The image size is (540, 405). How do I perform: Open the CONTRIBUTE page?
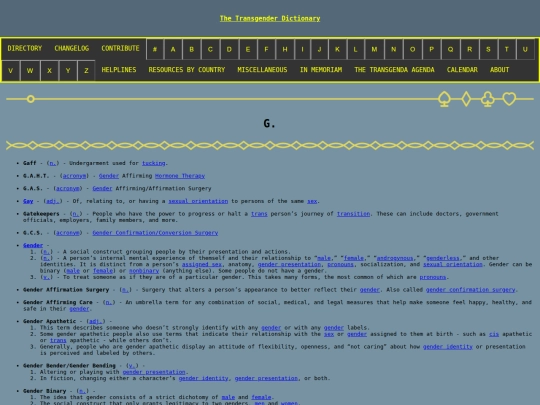coord(120,48)
